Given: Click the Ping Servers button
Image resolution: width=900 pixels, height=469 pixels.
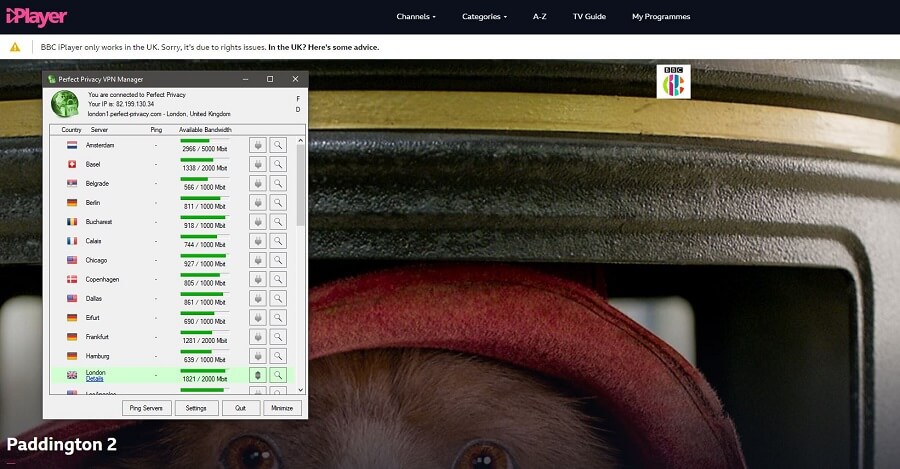Looking at the screenshot, I should pyautogui.click(x=146, y=408).
